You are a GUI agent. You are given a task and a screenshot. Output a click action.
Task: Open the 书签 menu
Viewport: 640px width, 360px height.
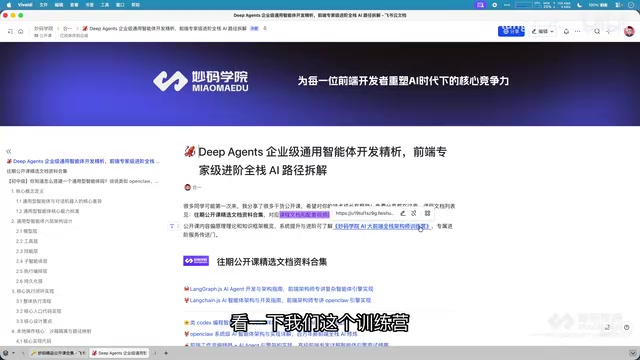(x=89, y=5)
